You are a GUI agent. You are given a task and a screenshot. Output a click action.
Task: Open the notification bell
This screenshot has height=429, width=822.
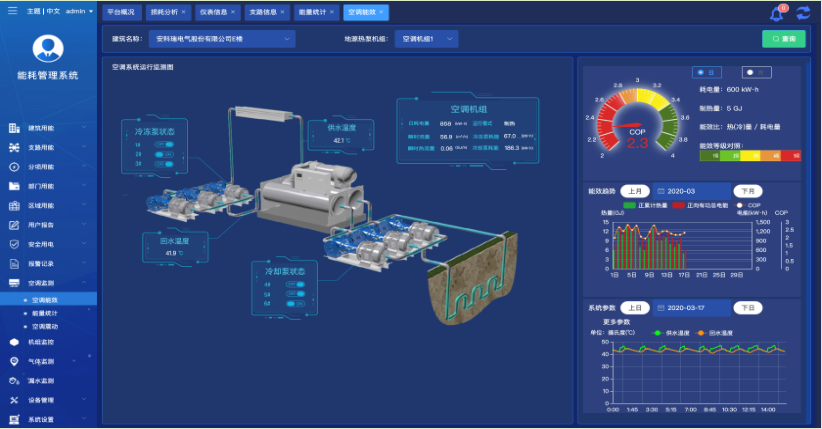pyautogui.click(x=776, y=13)
